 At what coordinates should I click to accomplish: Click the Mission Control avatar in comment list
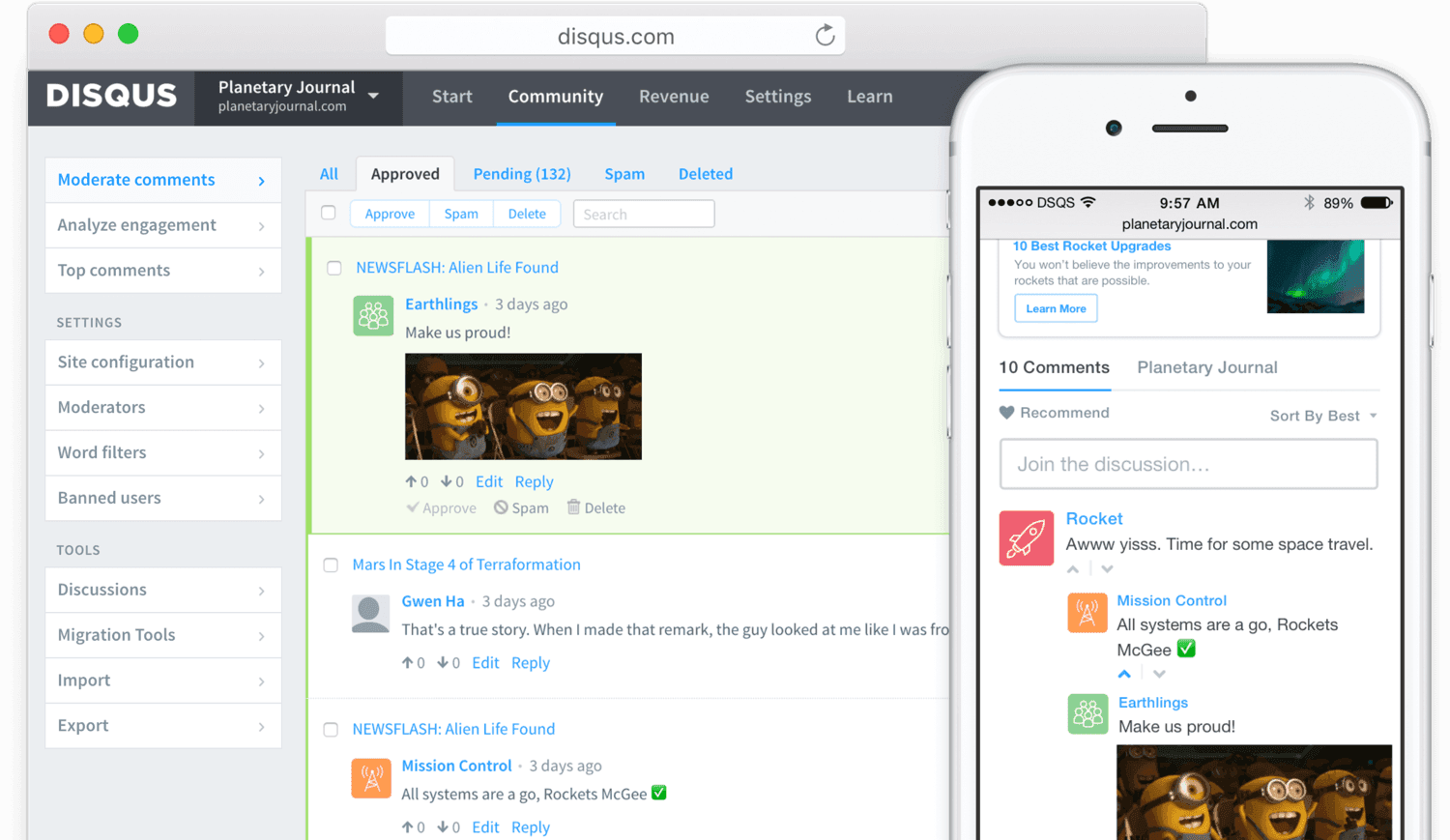tap(371, 777)
